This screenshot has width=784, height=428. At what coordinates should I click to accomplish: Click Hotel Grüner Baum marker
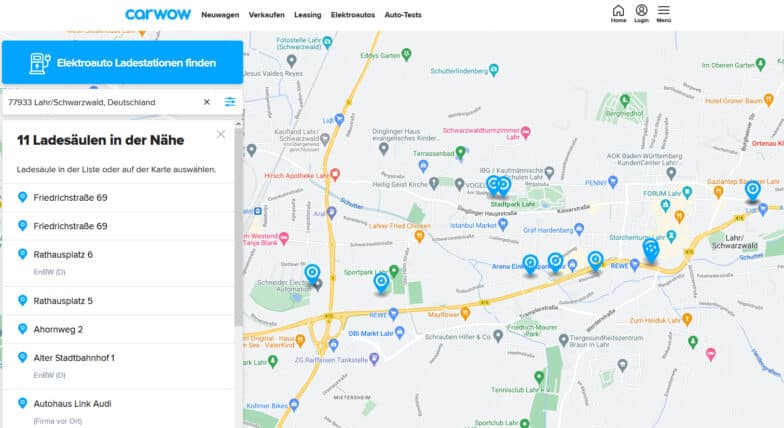coord(768,100)
